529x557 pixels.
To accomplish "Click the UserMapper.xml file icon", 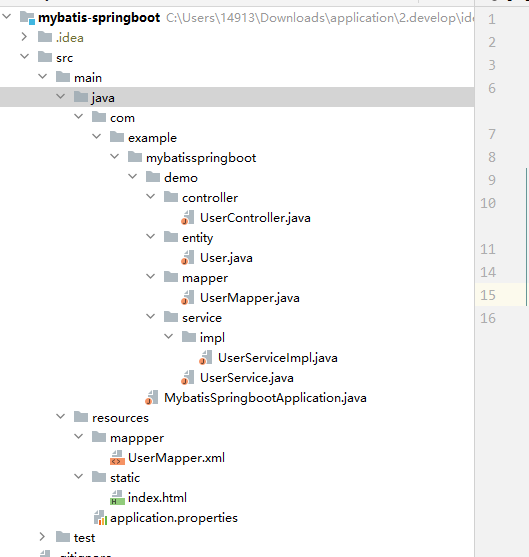I will point(117,458).
